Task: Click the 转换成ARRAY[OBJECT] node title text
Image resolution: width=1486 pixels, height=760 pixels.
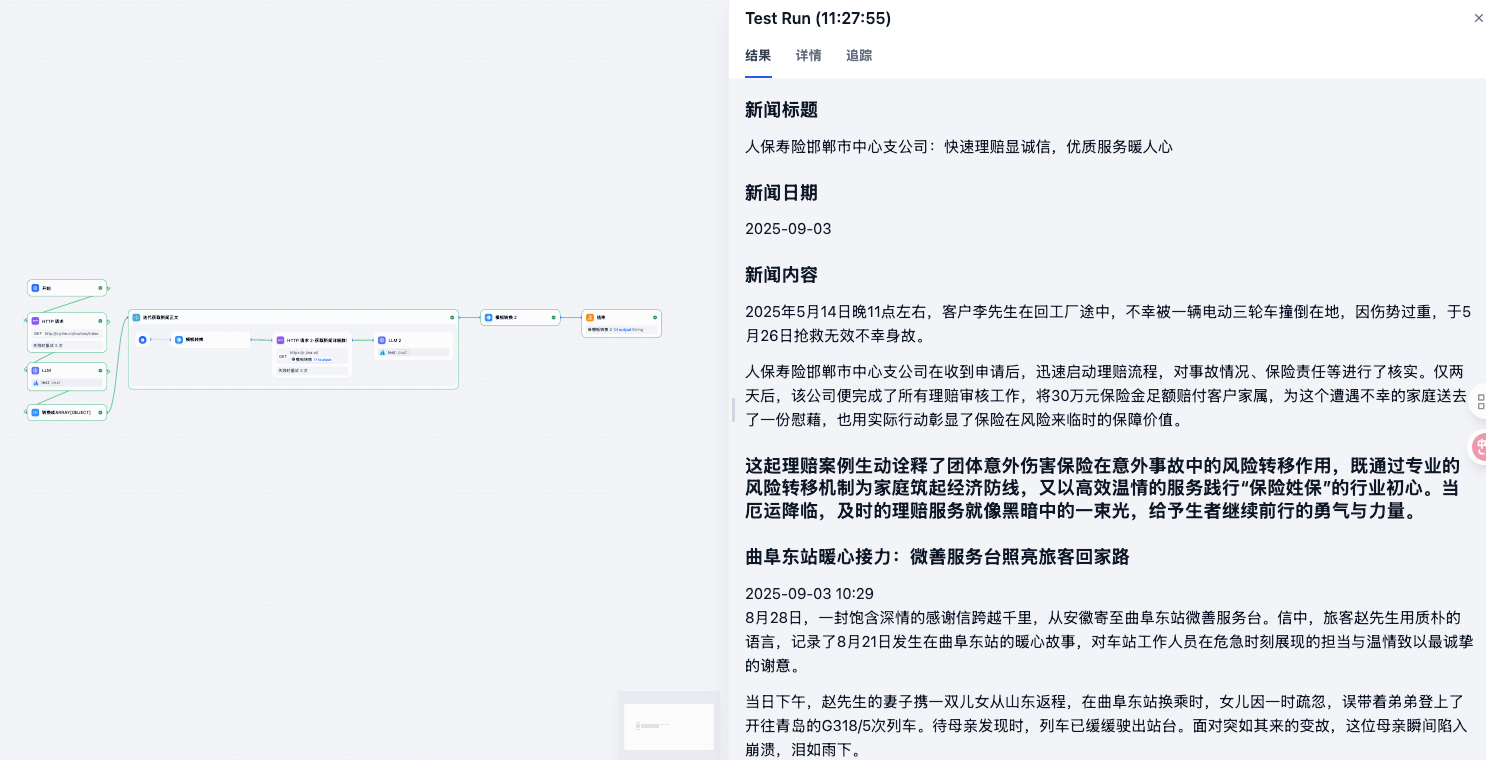Action: 66,412
